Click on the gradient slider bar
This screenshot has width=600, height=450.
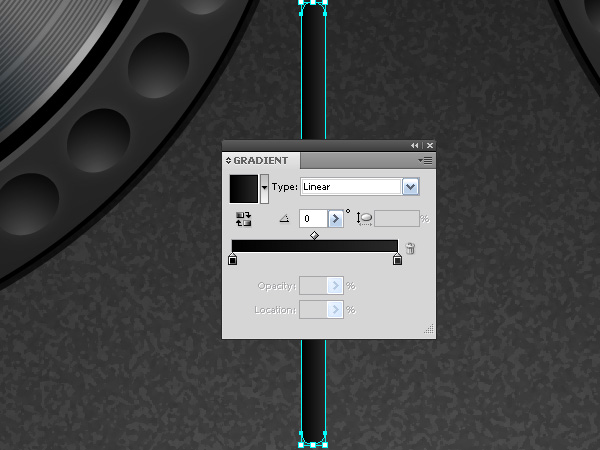coord(315,246)
